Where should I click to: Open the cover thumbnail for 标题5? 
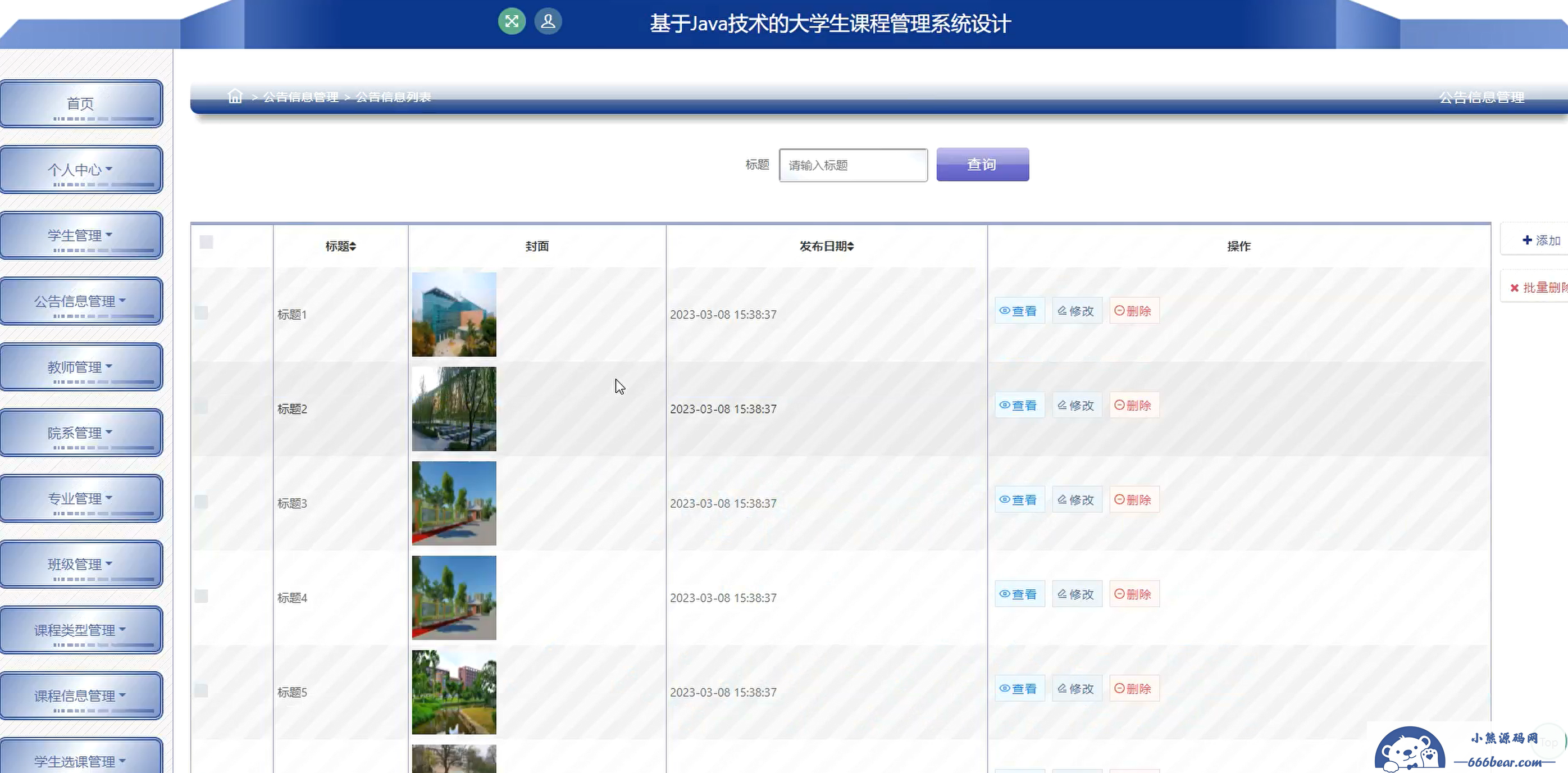pyautogui.click(x=454, y=692)
